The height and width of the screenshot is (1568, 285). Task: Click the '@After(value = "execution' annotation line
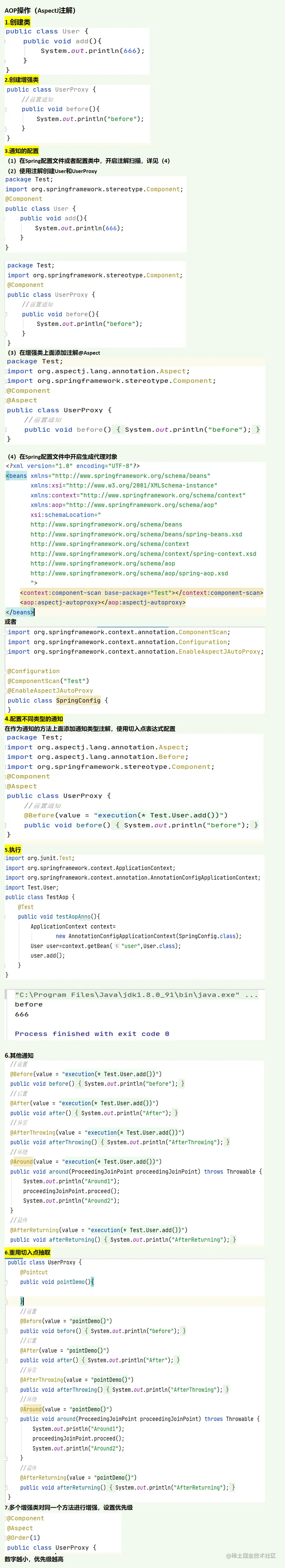(x=84, y=1103)
